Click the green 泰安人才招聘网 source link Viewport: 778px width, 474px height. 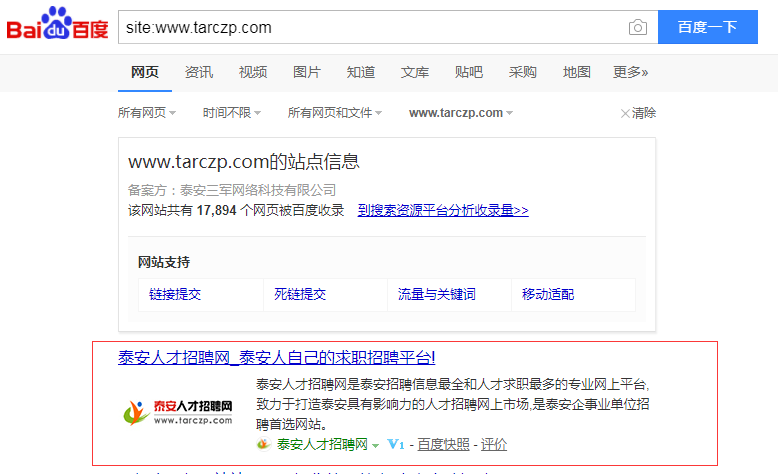(322, 444)
